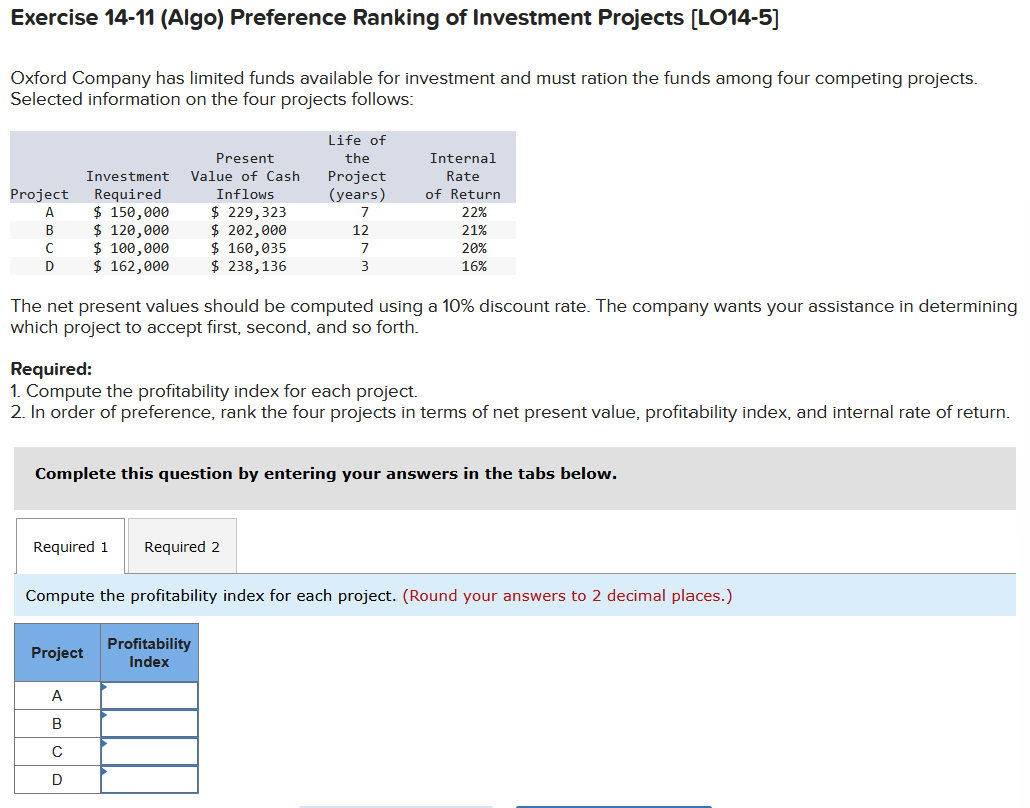The height and width of the screenshot is (808, 1030).
Task: Switch to the Required 2 tab
Action: point(182,547)
